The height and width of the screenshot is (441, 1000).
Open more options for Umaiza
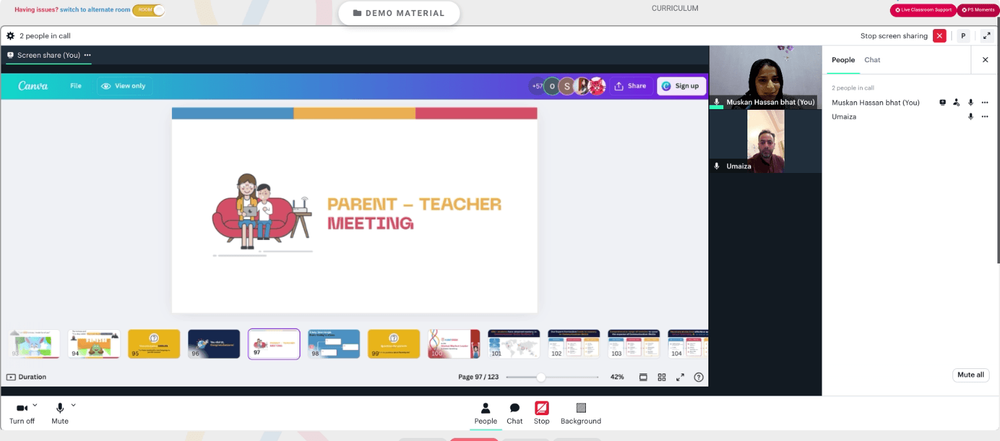coord(985,117)
